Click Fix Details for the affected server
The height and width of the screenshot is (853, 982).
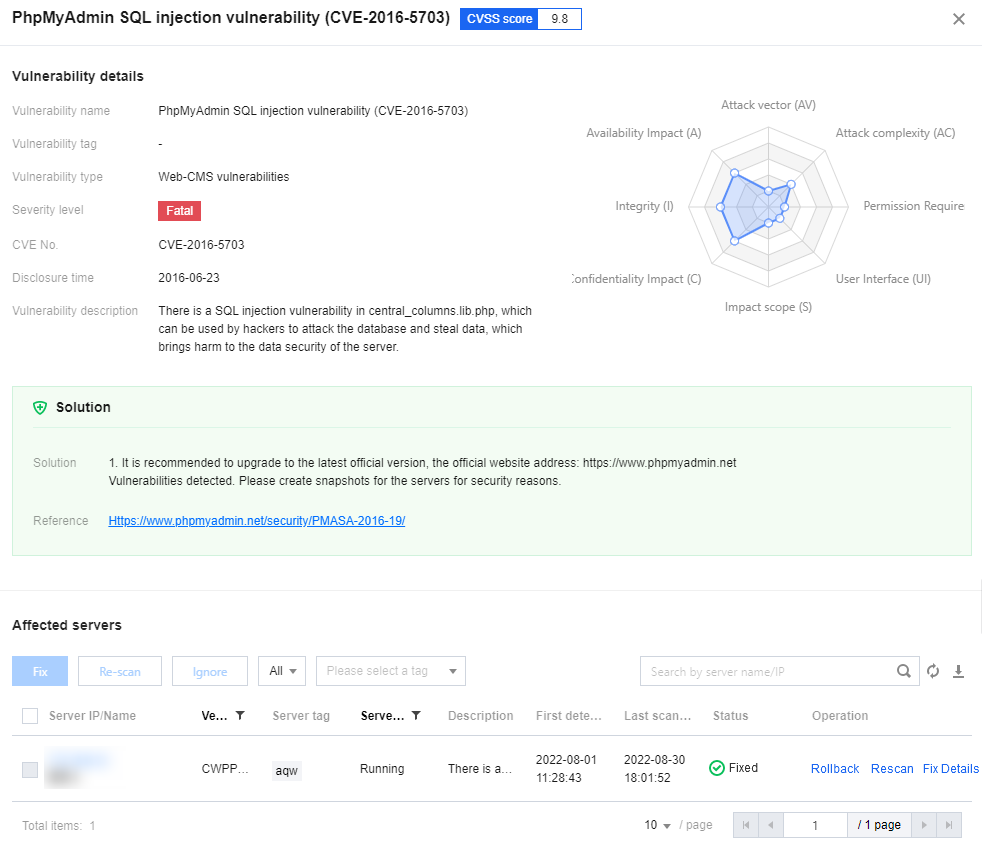(951, 768)
